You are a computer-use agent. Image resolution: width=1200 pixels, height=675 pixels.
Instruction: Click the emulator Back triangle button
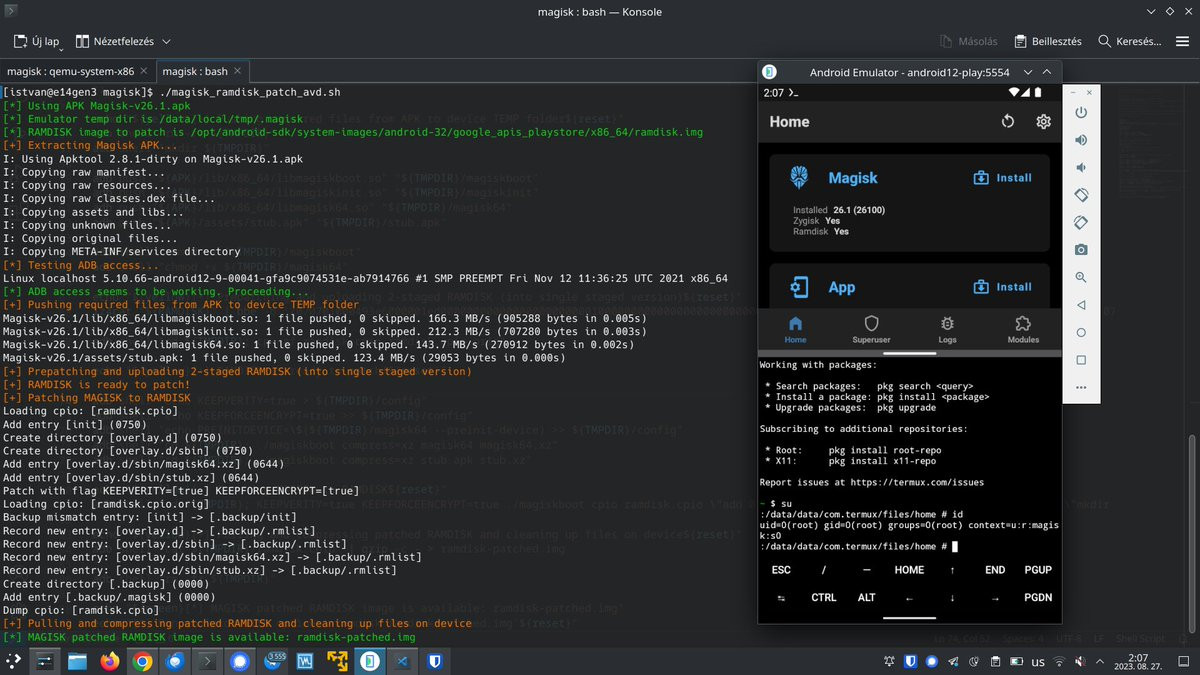(x=1081, y=305)
